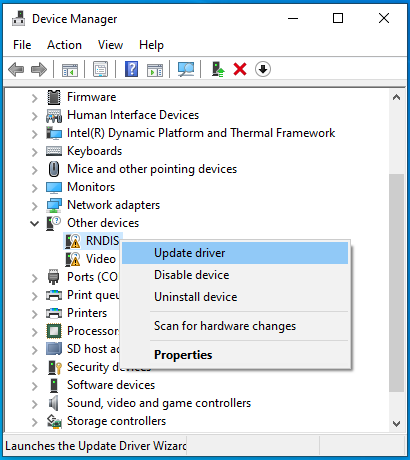Click the Update device driver toolbar icon

point(218,70)
